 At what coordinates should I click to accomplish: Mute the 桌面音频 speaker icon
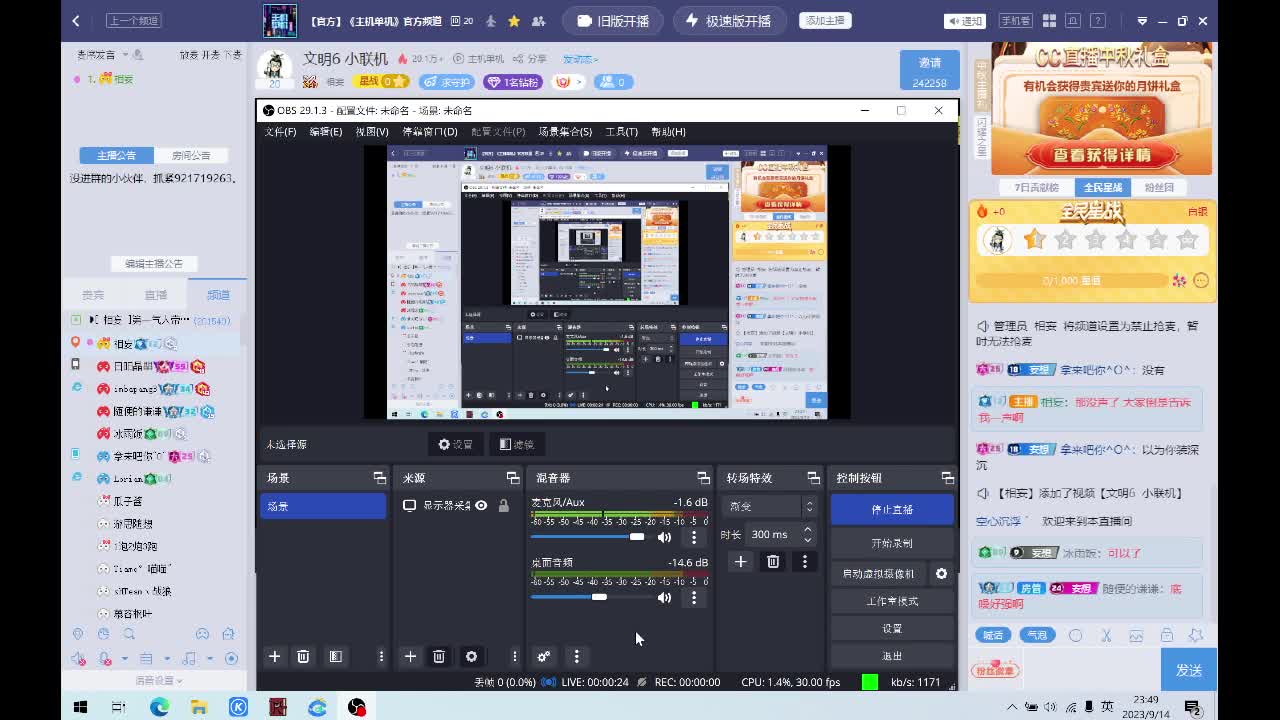coord(664,597)
